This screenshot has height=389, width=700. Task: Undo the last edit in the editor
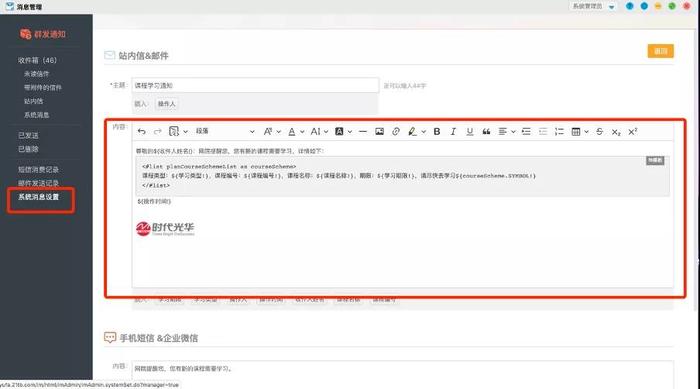(142, 131)
